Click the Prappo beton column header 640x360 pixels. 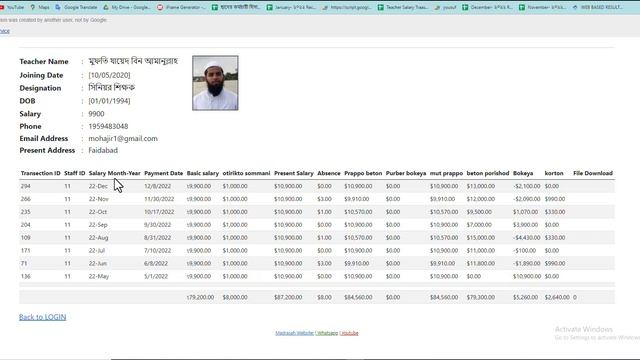point(363,173)
